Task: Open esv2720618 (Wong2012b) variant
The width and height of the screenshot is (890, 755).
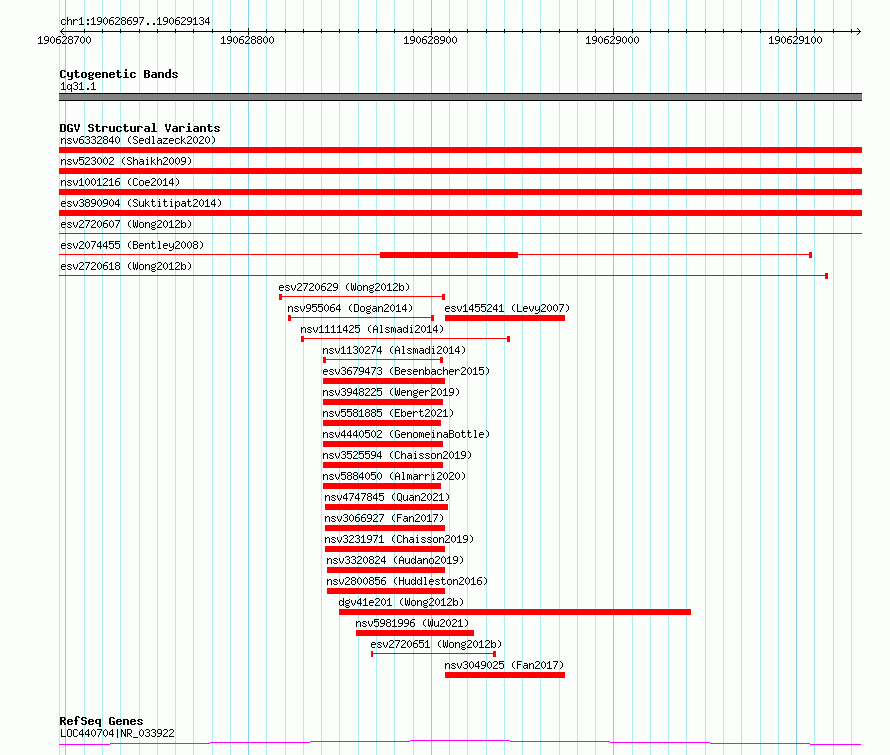Action: 126,266
